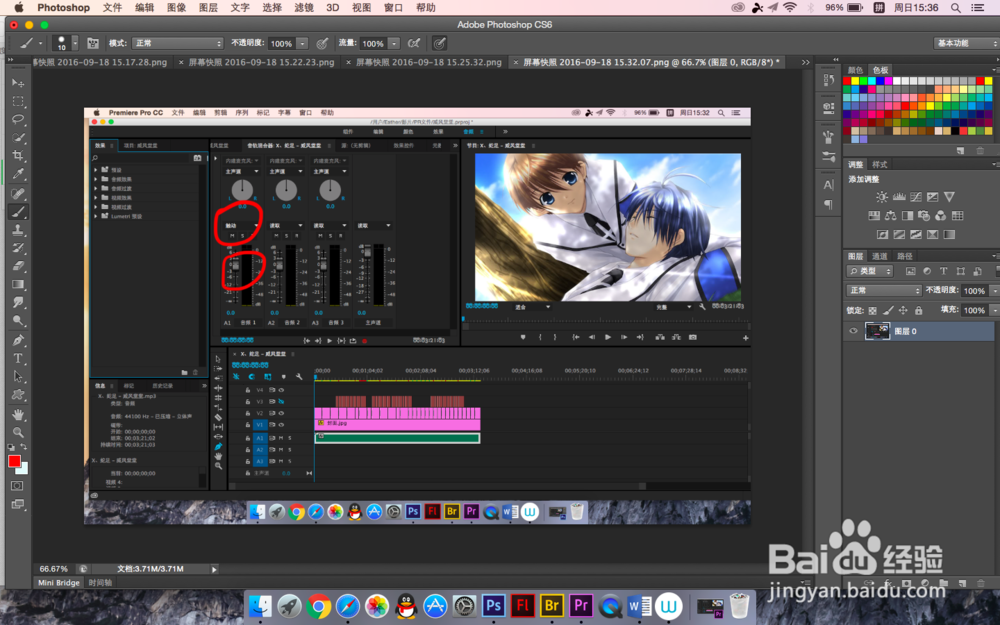Open the Character panel icon
This screenshot has height=625, width=1000.
click(828, 185)
